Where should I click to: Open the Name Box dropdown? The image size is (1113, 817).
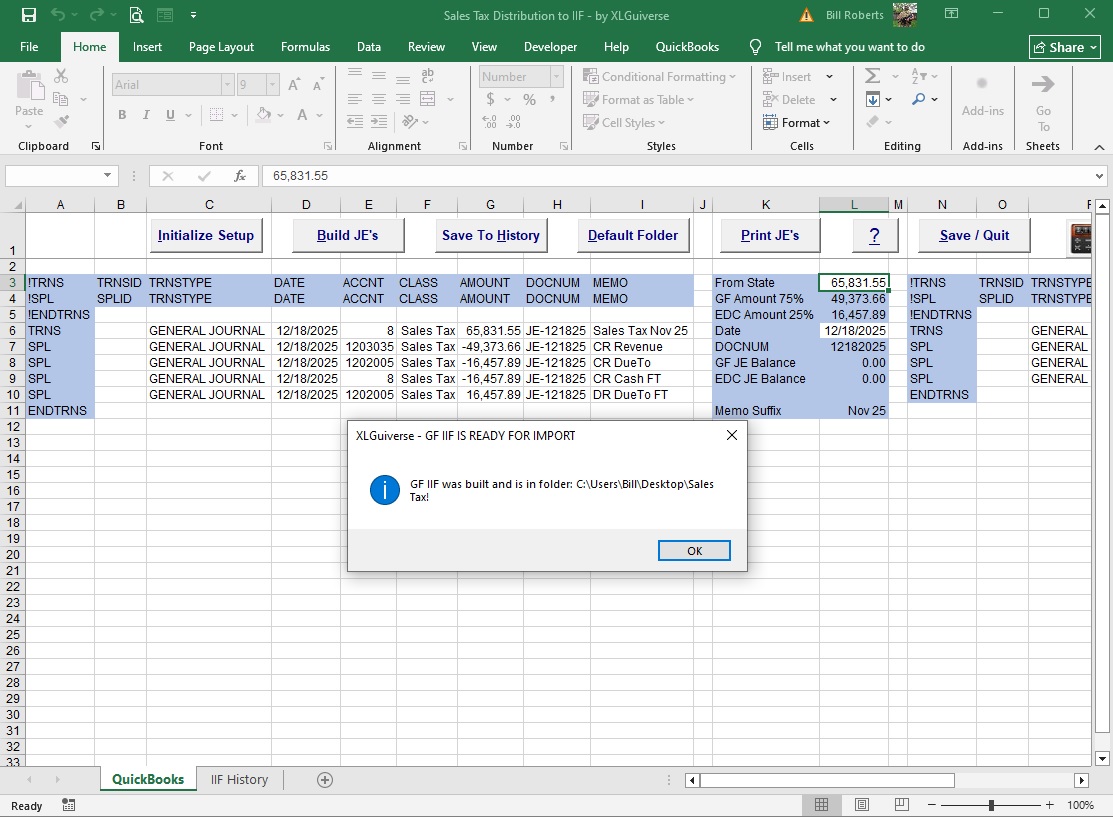pos(109,176)
